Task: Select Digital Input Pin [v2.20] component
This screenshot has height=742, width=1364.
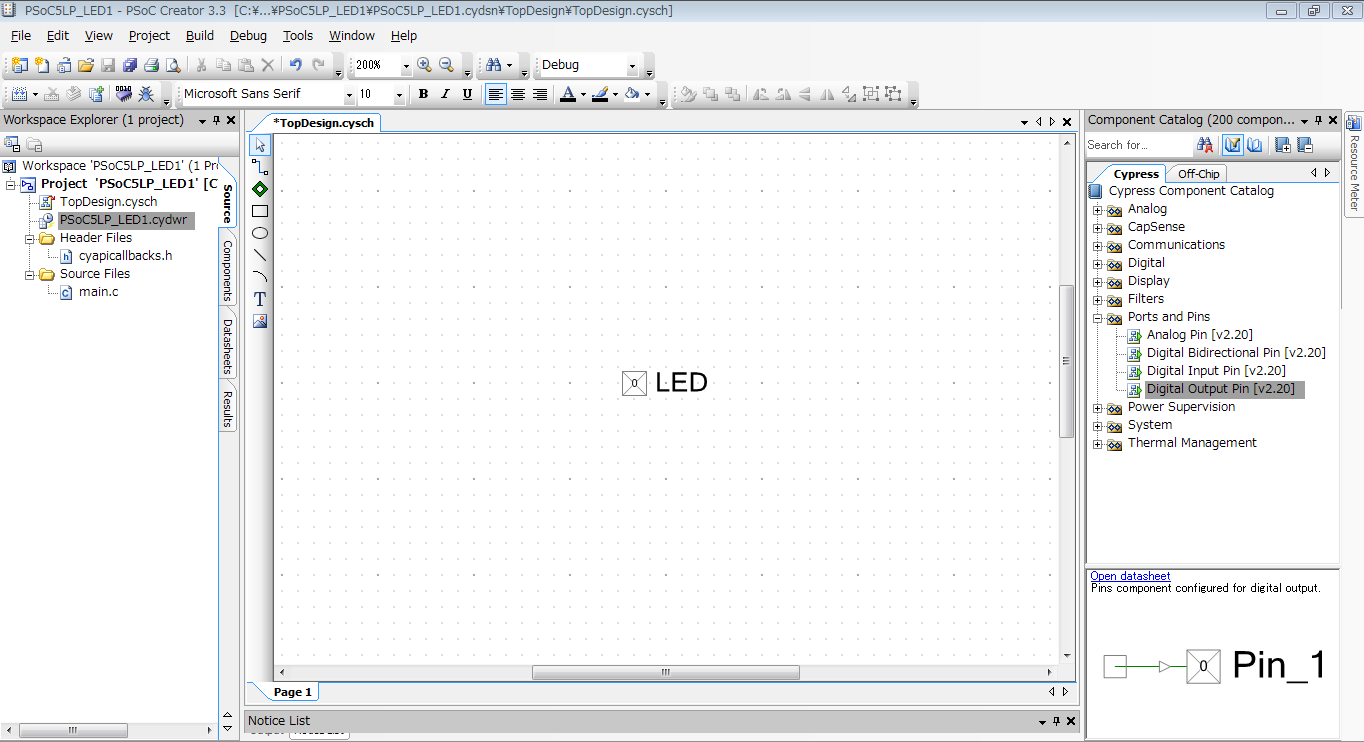Action: click(x=1216, y=371)
